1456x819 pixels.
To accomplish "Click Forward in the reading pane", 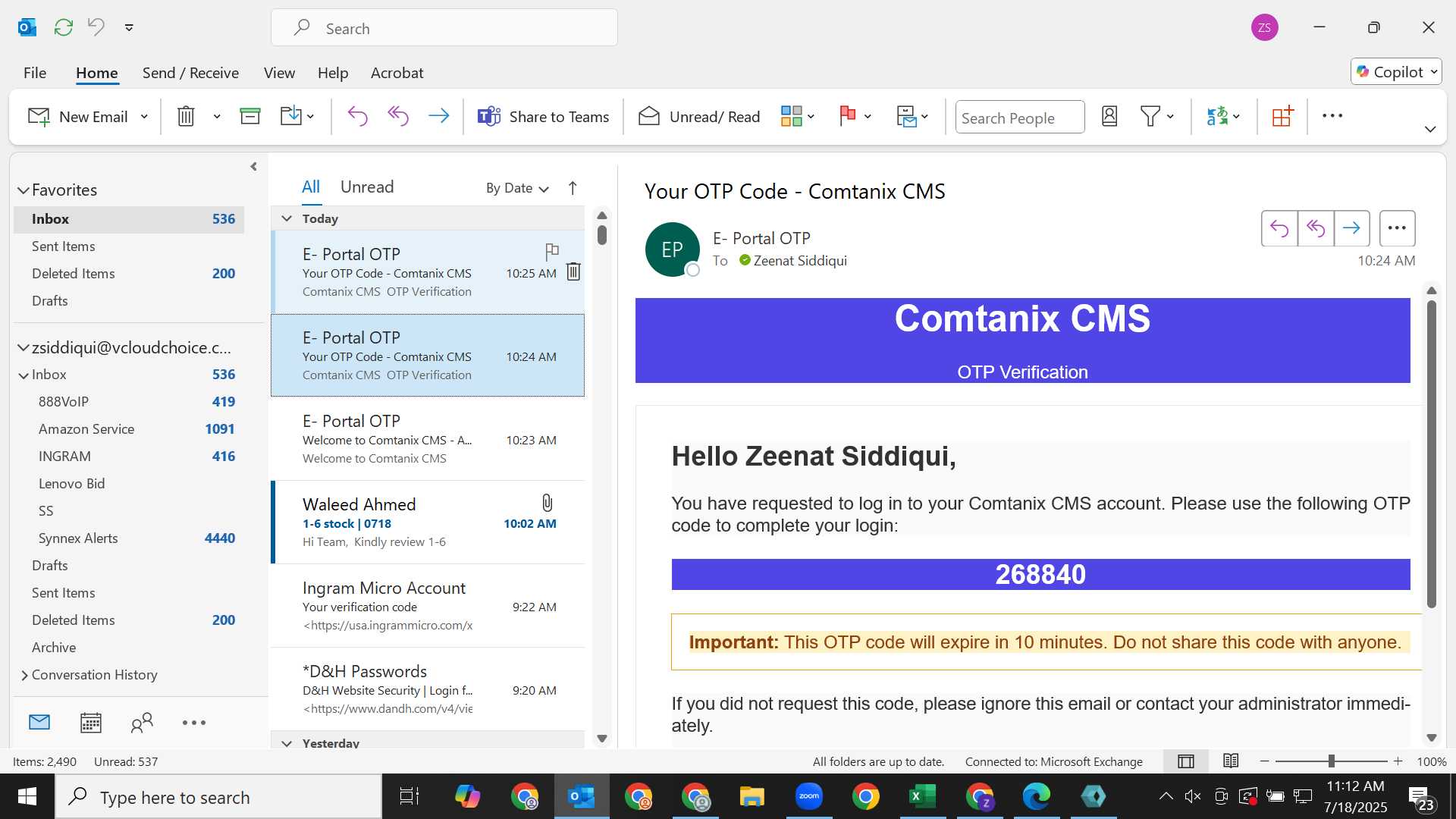I will 1351,228.
